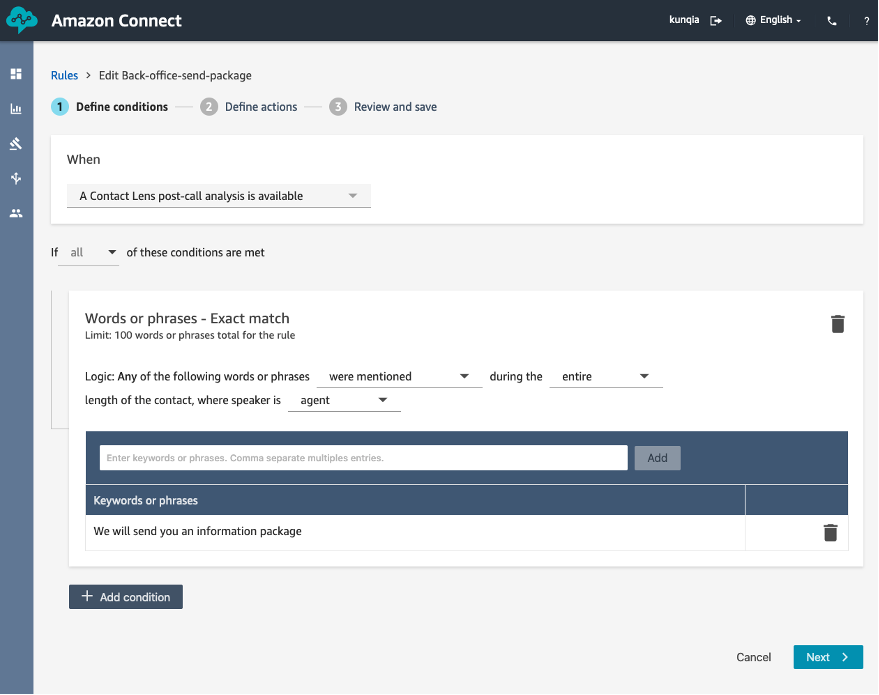Open the help question mark icon
The width and height of the screenshot is (879, 695).
click(866, 21)
